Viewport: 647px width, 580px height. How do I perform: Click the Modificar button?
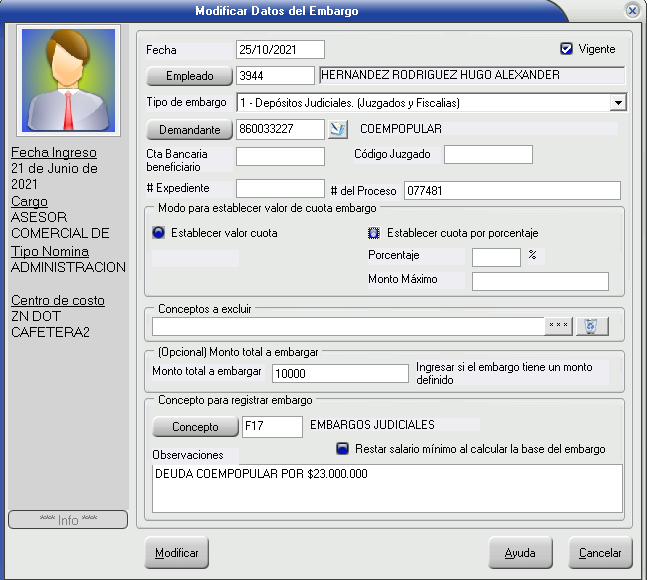(x=177, y=552)
